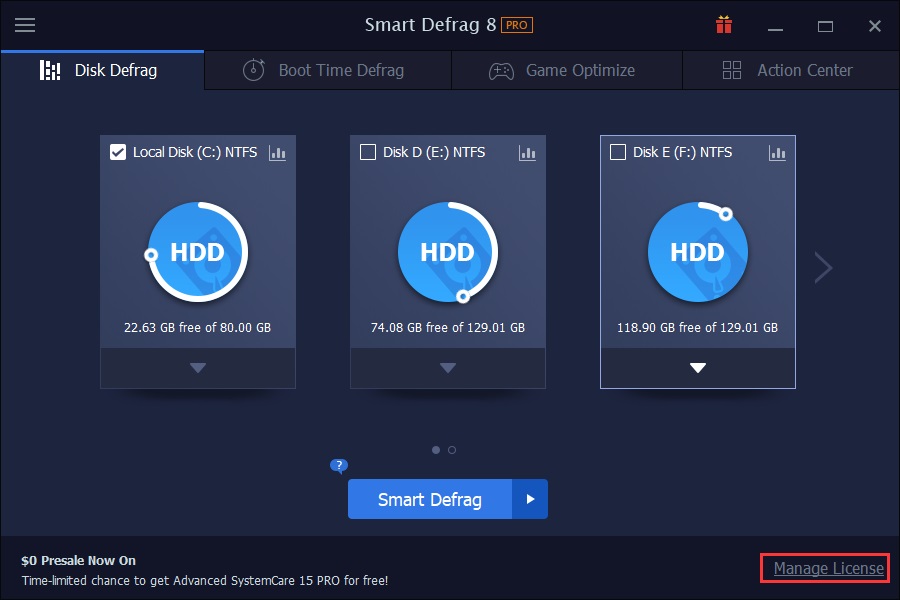The width and height of the screenshot is (900, 600).
Task: Go to the first disk page dot
Action: [436, 450]
